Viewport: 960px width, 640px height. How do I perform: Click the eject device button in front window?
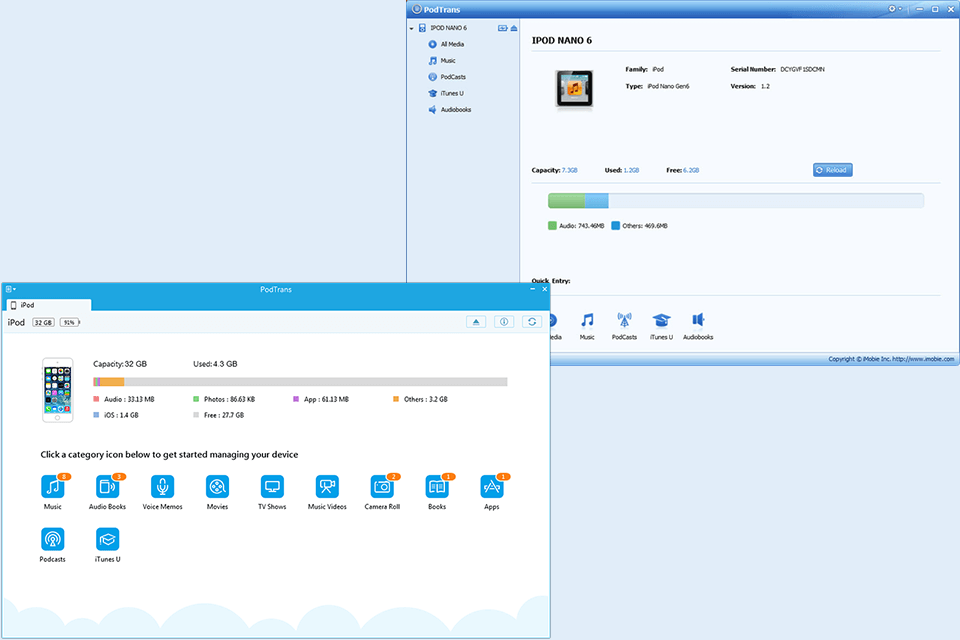pos(476,322)
